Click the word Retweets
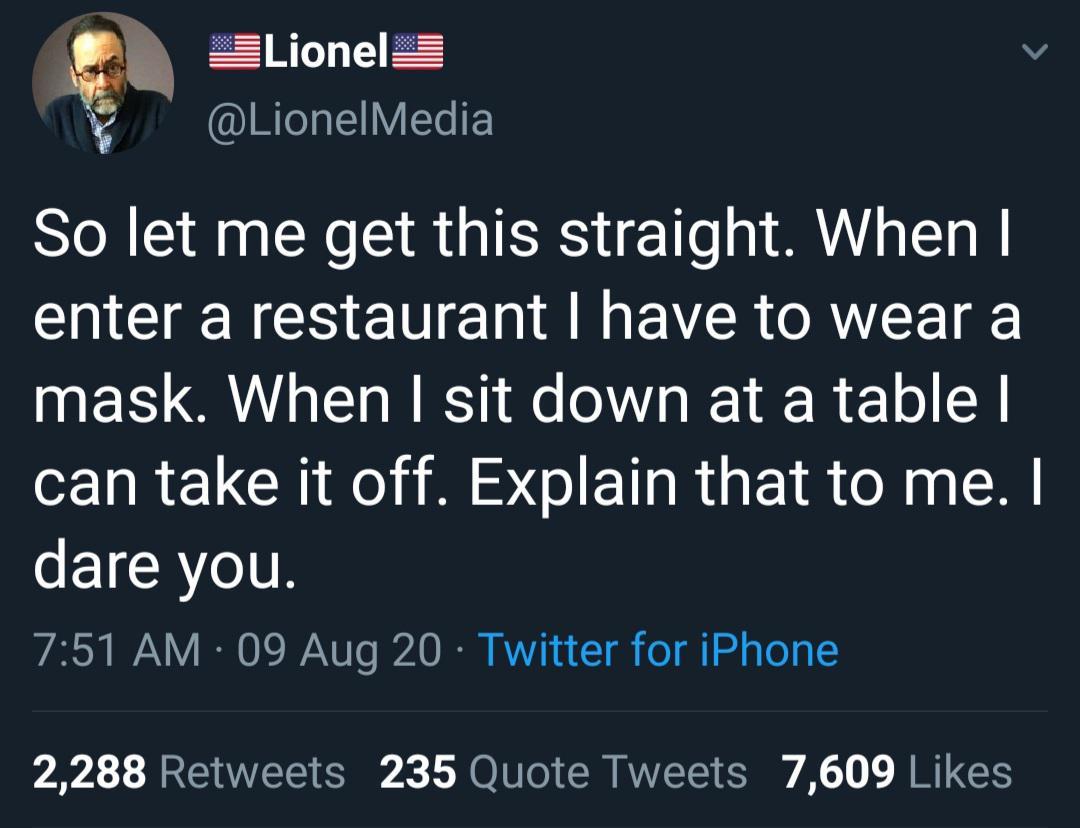Viewport: 1080px width, 828px height. point(252,772)
